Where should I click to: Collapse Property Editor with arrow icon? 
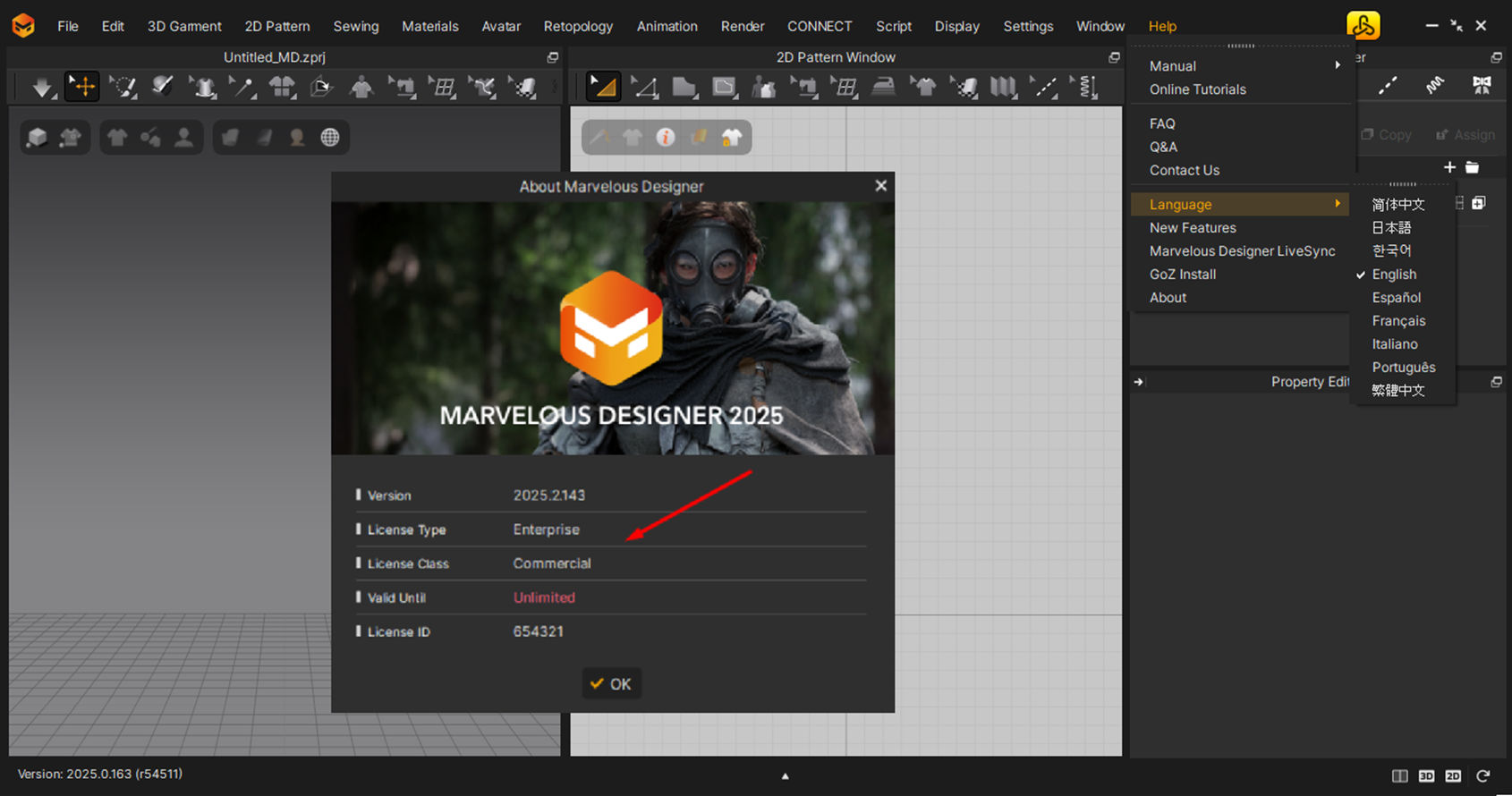pos(1138,382)
